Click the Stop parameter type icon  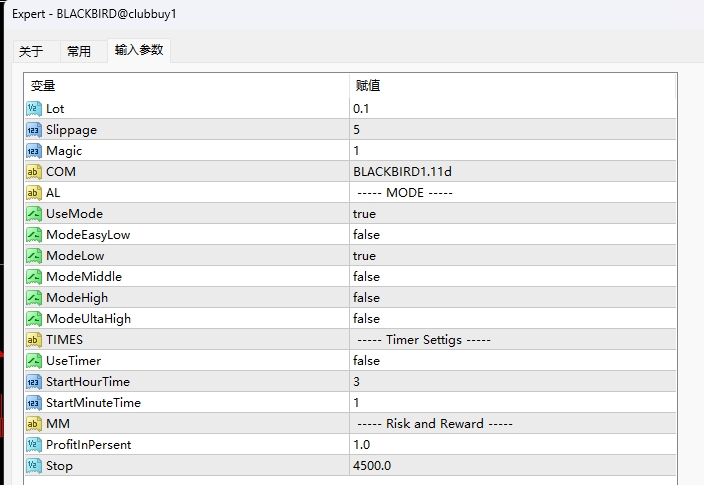coord(33,466)
